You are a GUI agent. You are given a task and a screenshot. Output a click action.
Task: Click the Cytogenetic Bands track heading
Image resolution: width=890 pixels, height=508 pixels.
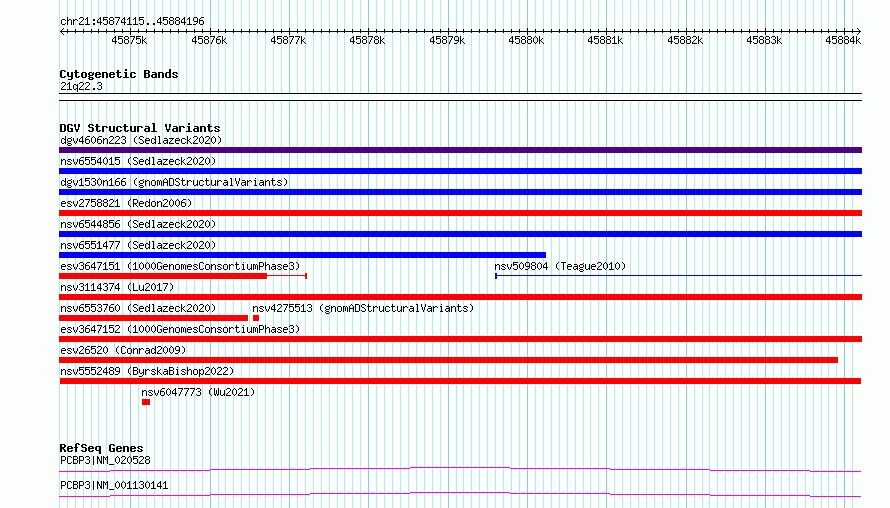point(119,74)
